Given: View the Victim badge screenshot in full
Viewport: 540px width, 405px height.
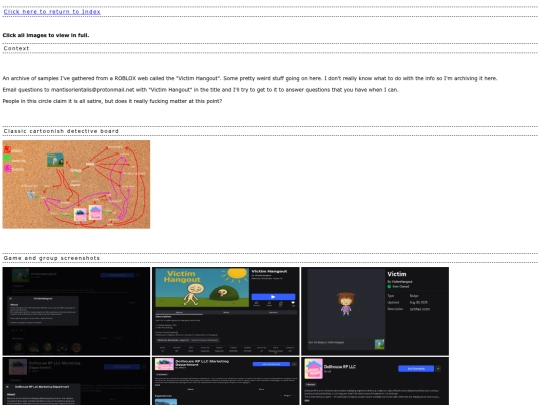Looking at the screenshot, I should click(x=375, y=311).
